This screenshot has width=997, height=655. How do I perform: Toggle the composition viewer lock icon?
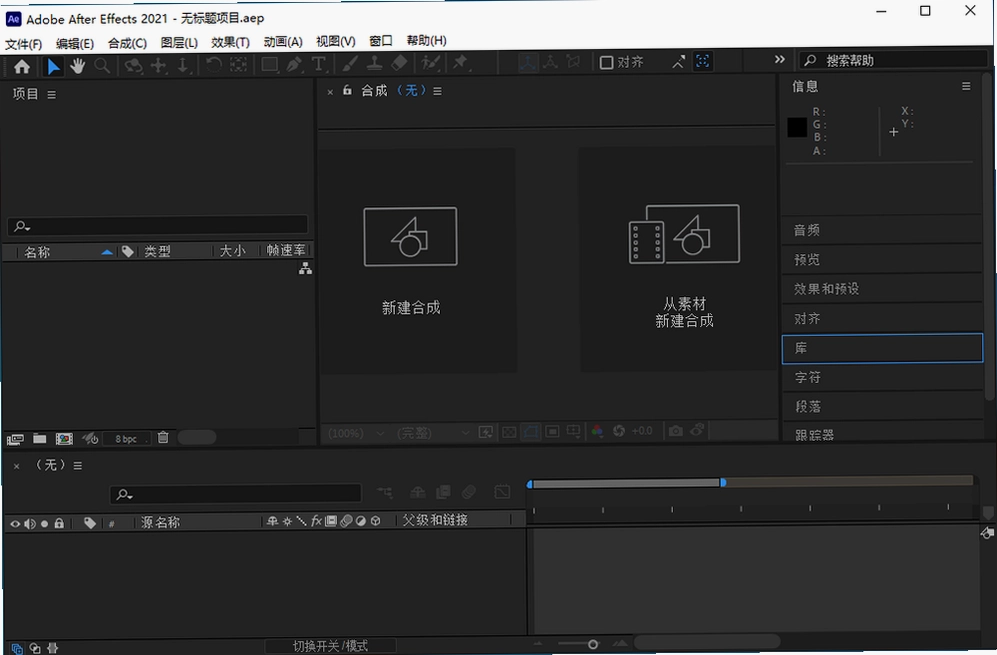[347, 90]
